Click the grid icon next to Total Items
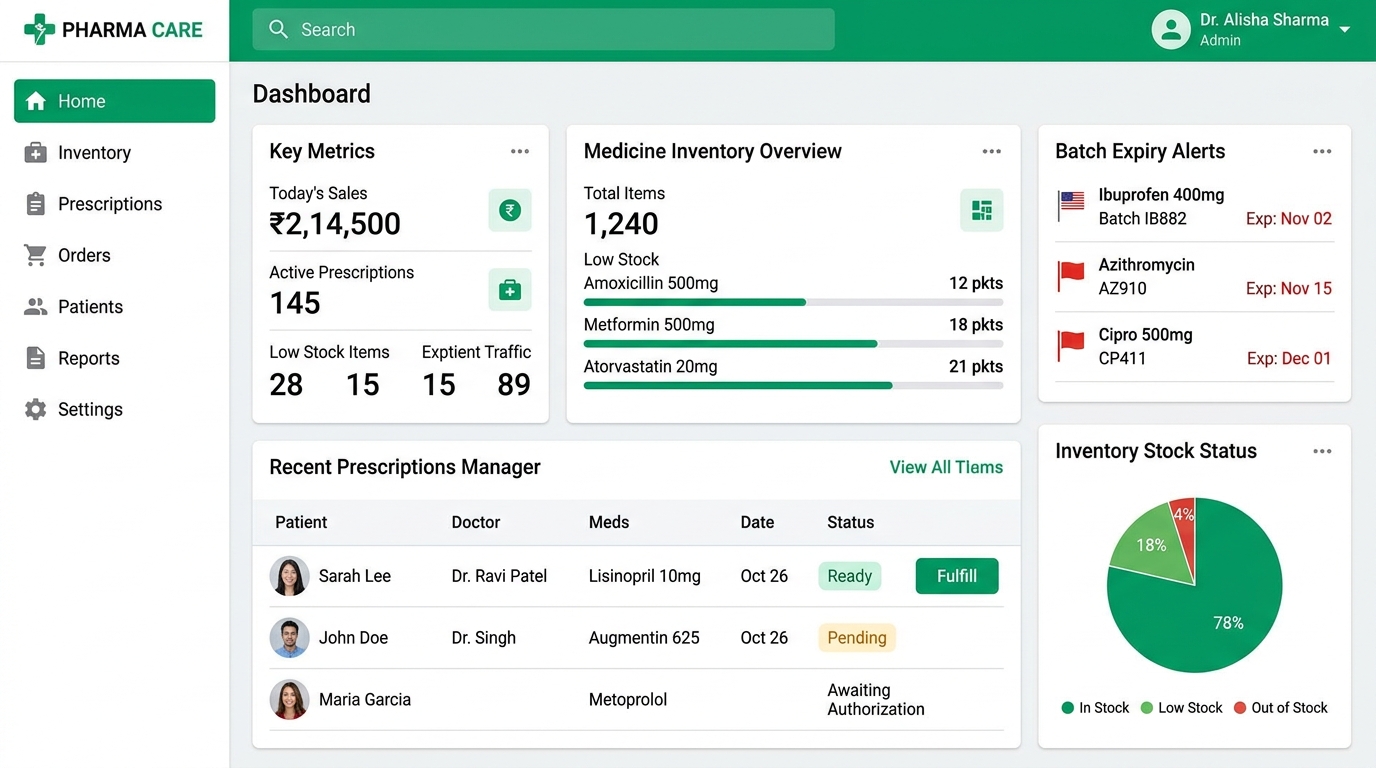1376x768 pixels. 982,210
